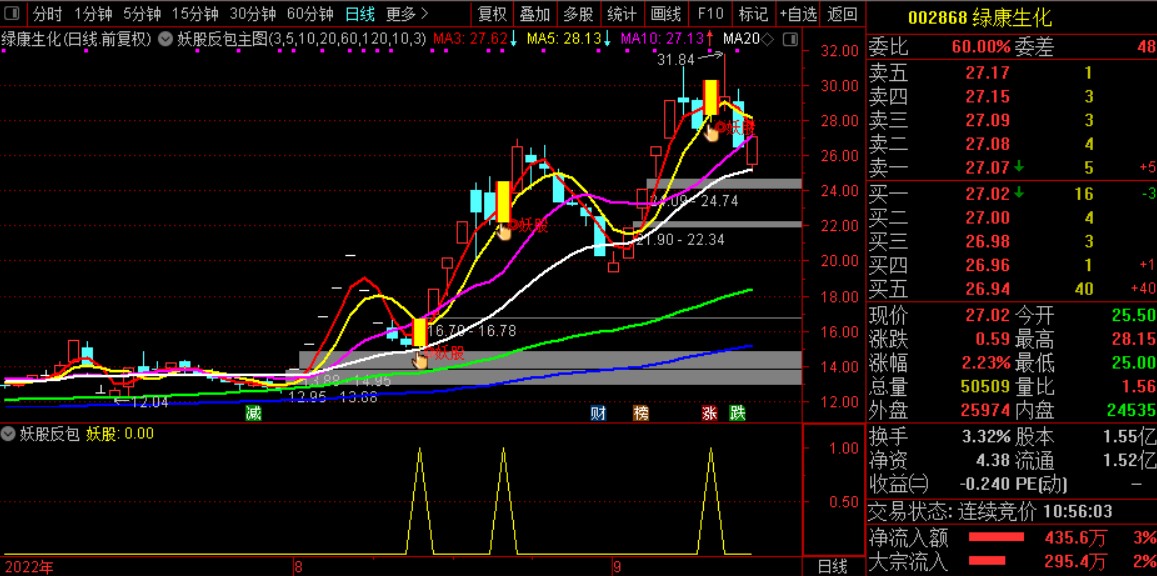Toggle 复权 price adjustment

point(492,13)
